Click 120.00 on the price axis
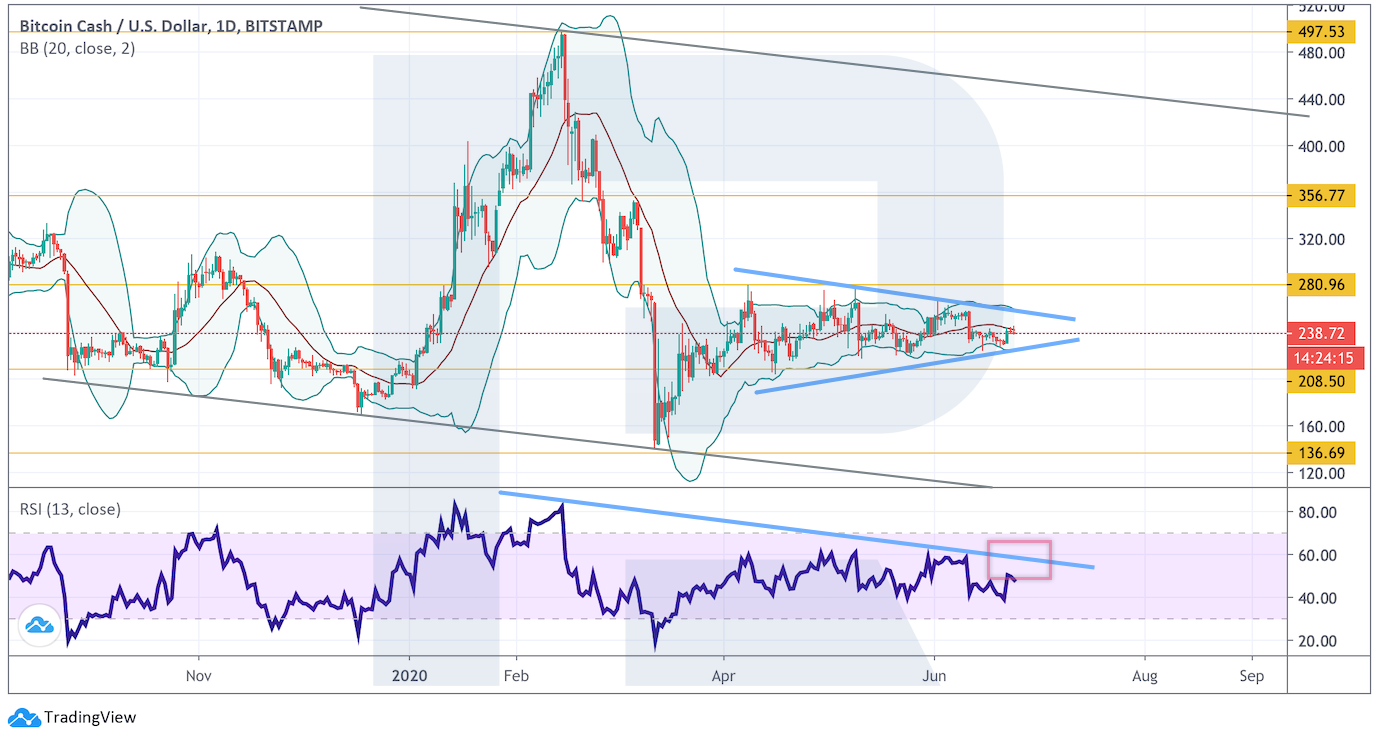 click(x=1321, y=474)
